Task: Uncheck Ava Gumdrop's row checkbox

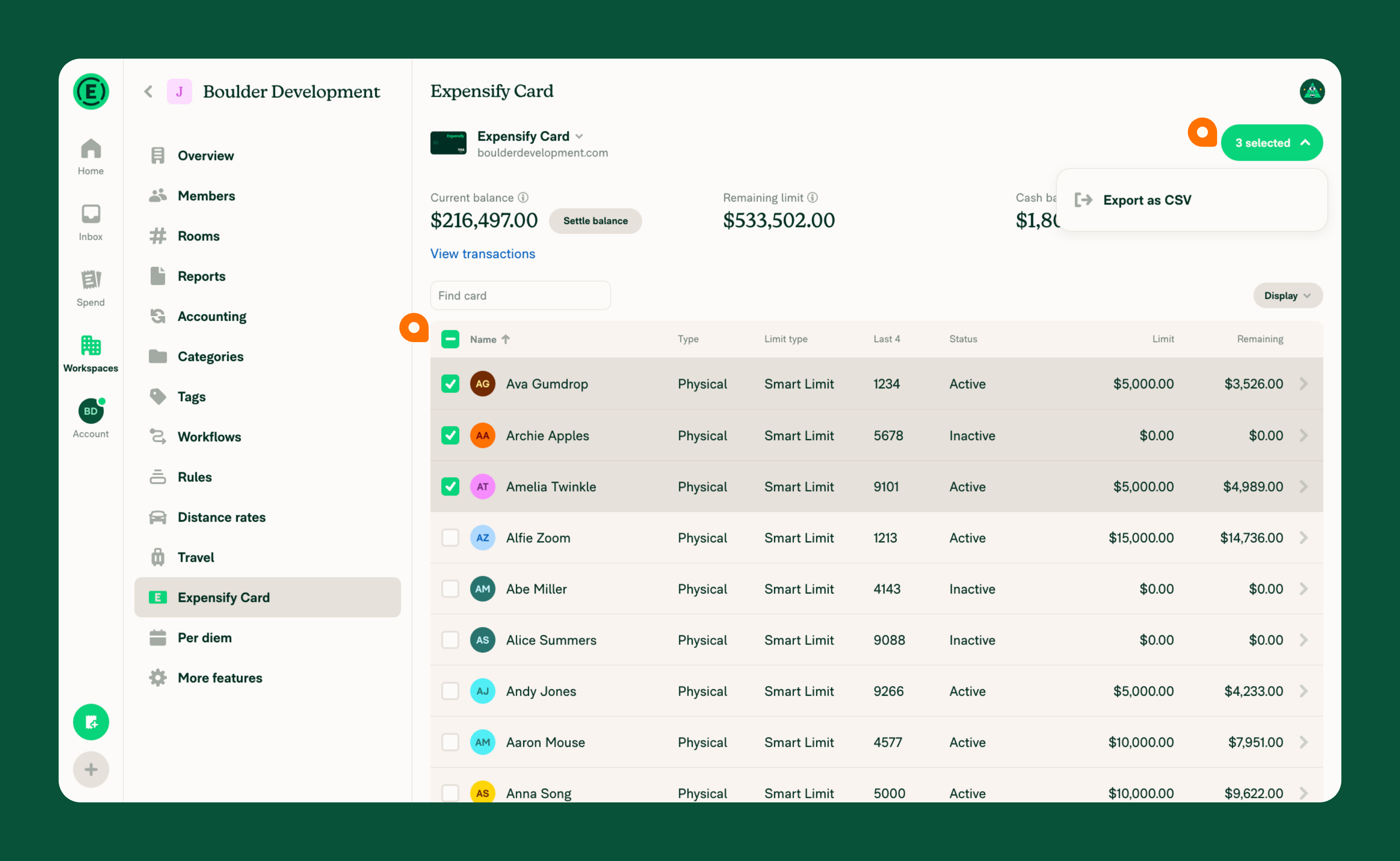Action: [x=450, y=383]
